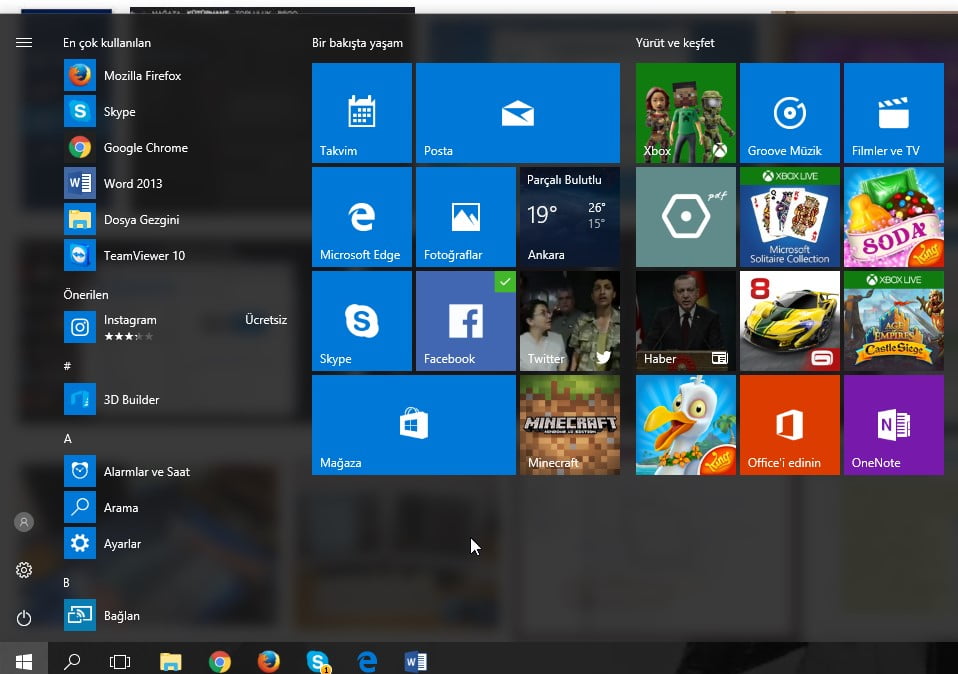Screen dimensions: 958x674
Task: Launch Minecraft from its tile
Action: pyautogui.click(x=569, y=424)
